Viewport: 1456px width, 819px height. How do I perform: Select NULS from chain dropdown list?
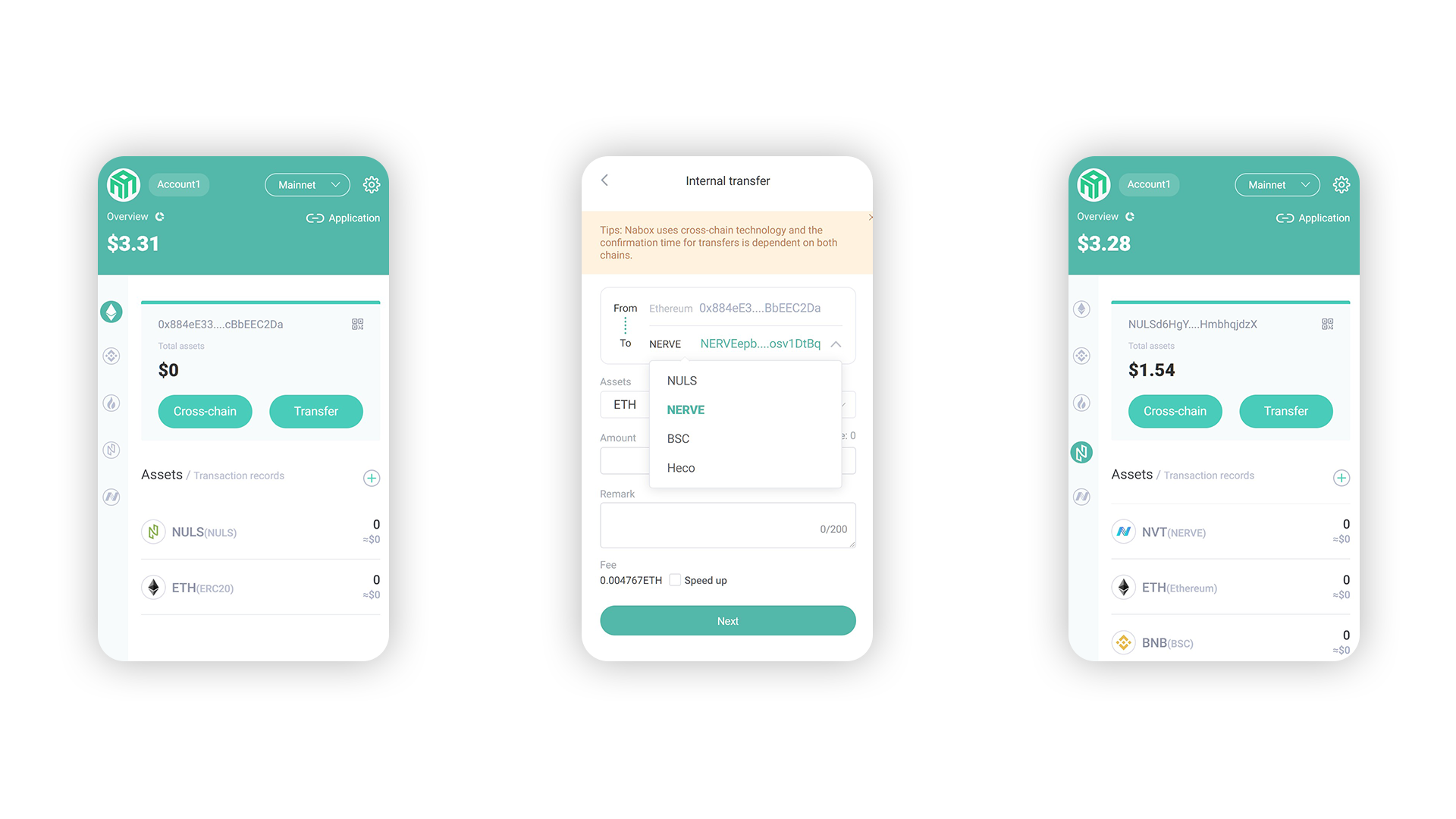[x=682, y=380]
